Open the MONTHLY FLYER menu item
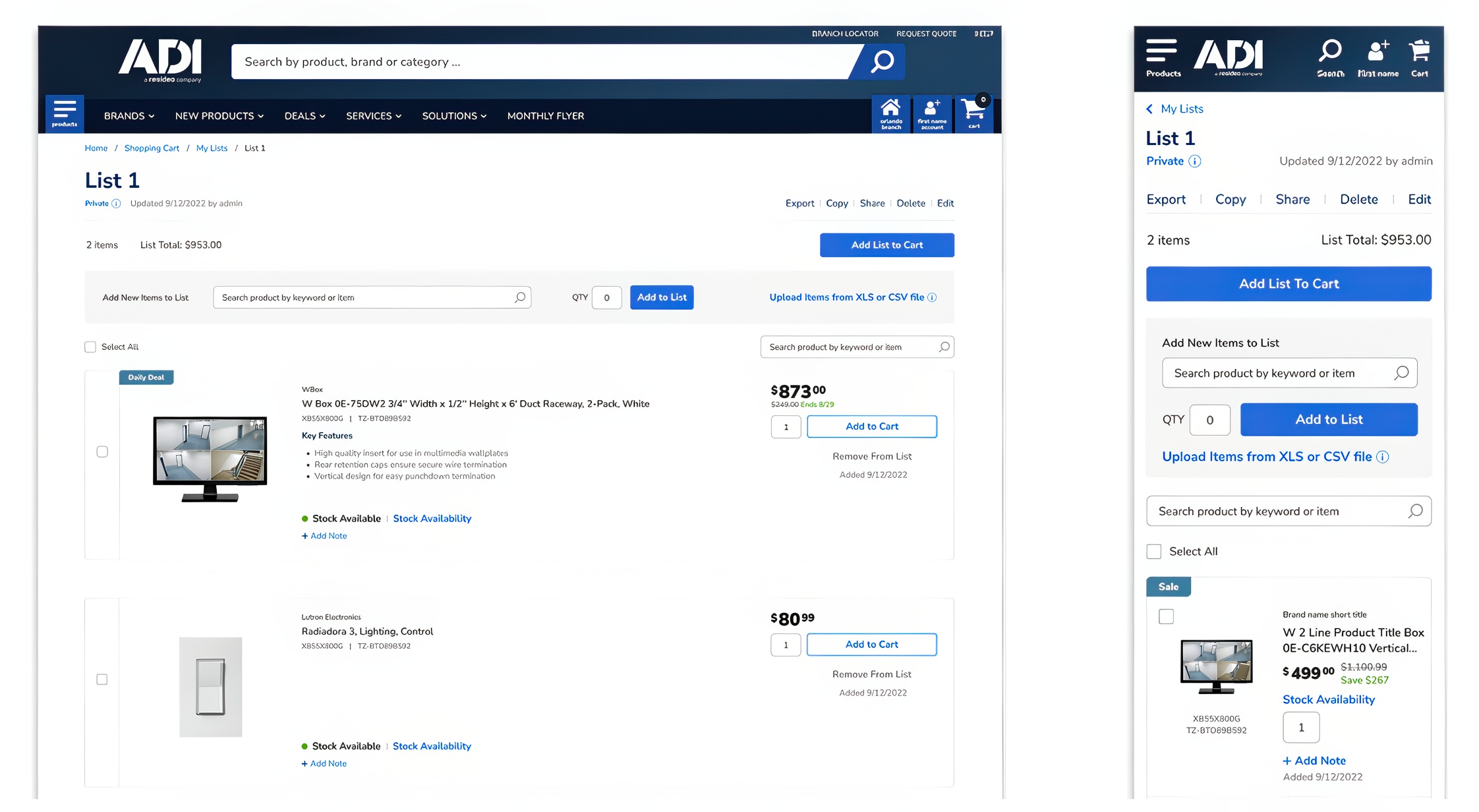Viewport: 1479px width, 812px height. point(545,116)
